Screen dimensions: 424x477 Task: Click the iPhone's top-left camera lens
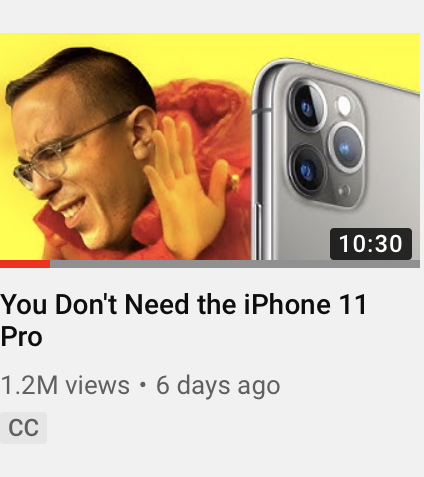[x=307, y=107]
